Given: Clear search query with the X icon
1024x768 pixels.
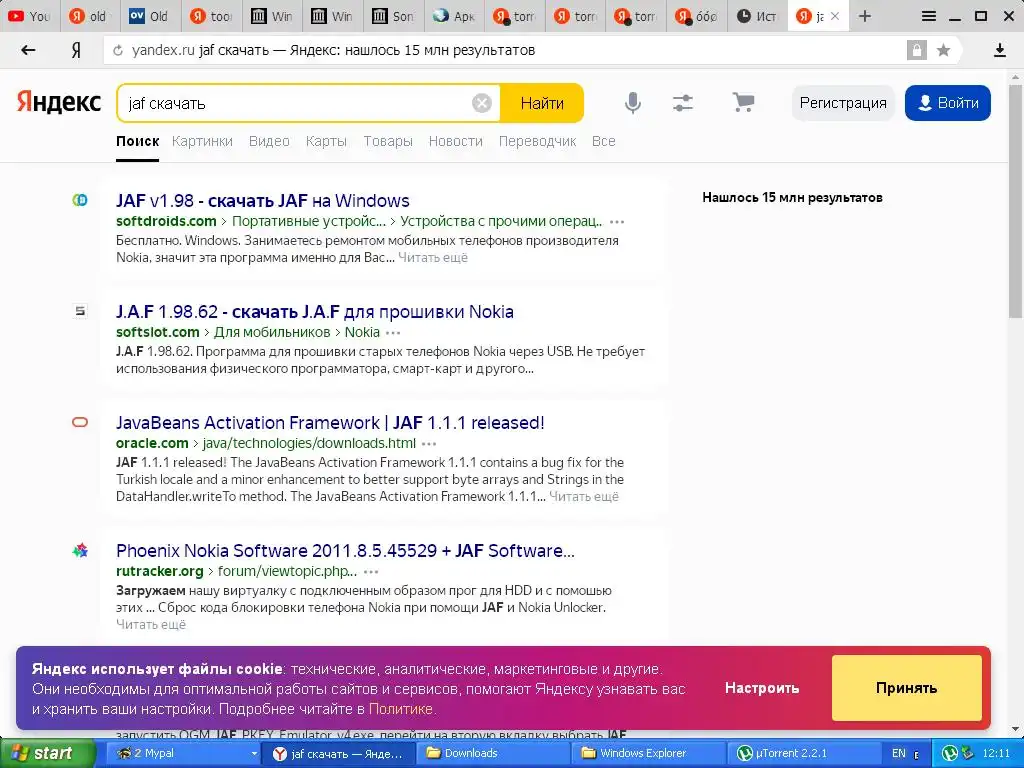Looking at the screenshot, I should click(482, 103).
